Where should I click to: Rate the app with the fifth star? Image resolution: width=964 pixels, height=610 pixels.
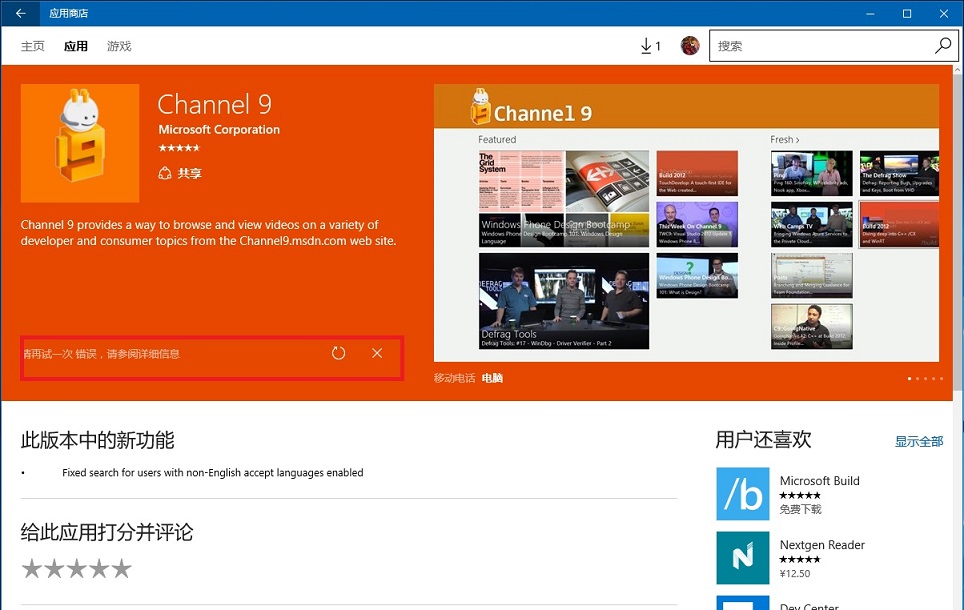click(121, 568)
